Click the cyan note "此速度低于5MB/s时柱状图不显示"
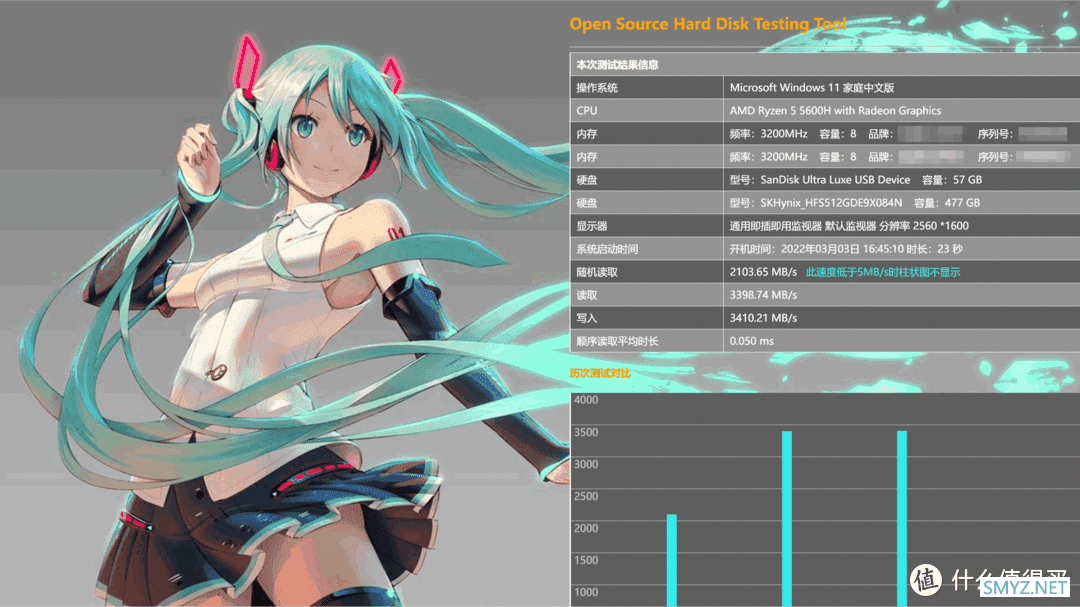 [882, 272]
